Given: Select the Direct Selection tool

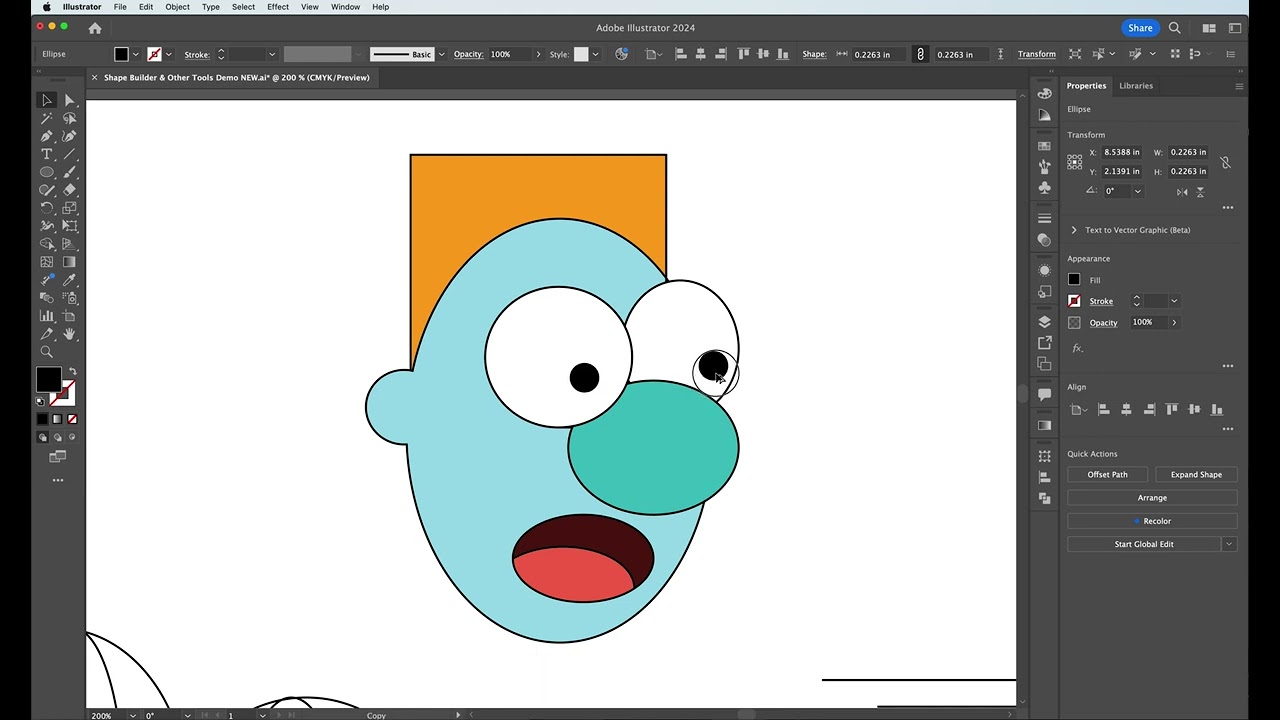Looking at the screenshot, I should 70,100.
